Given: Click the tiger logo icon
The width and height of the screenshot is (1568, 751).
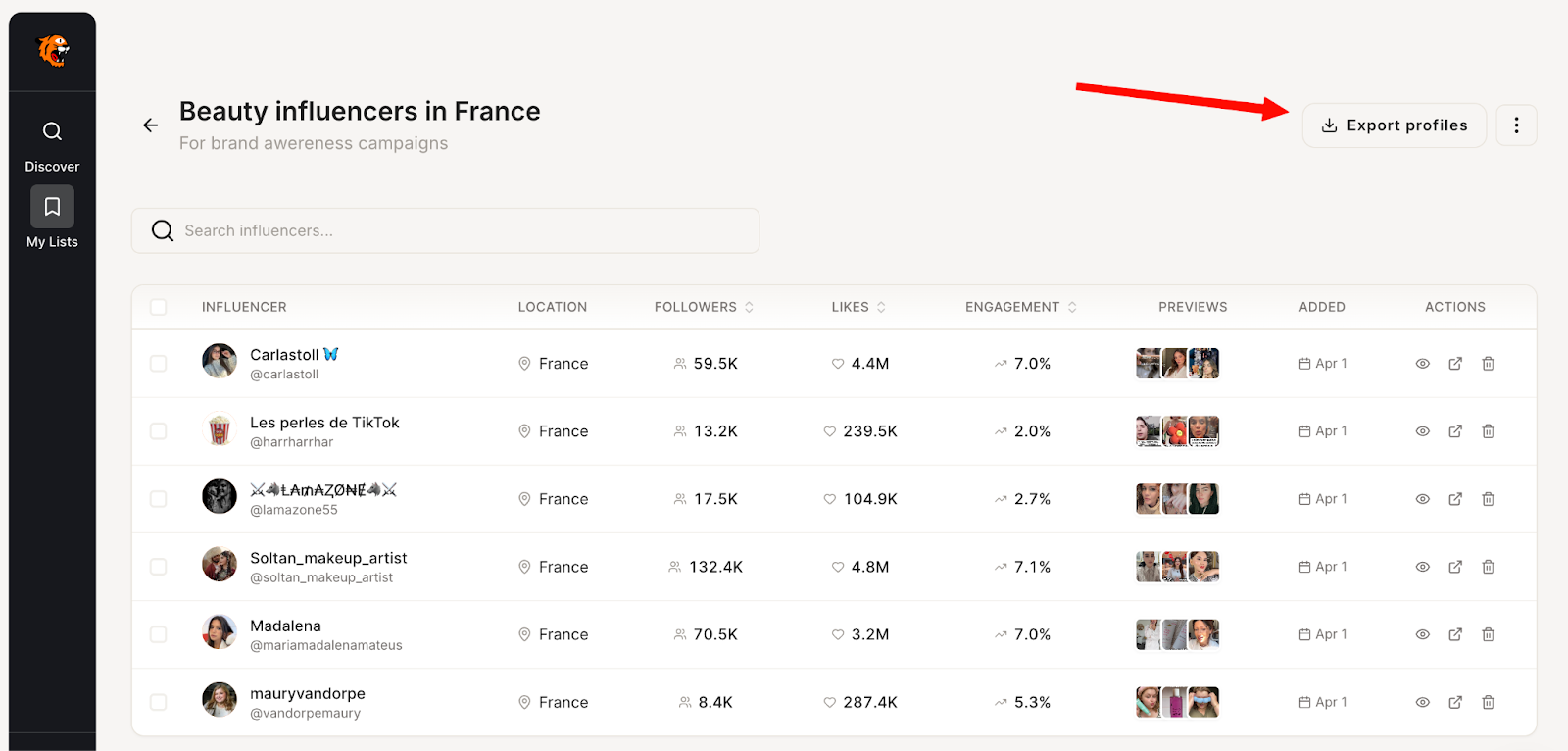Looking at the screenshot, I should pos(53,50).
